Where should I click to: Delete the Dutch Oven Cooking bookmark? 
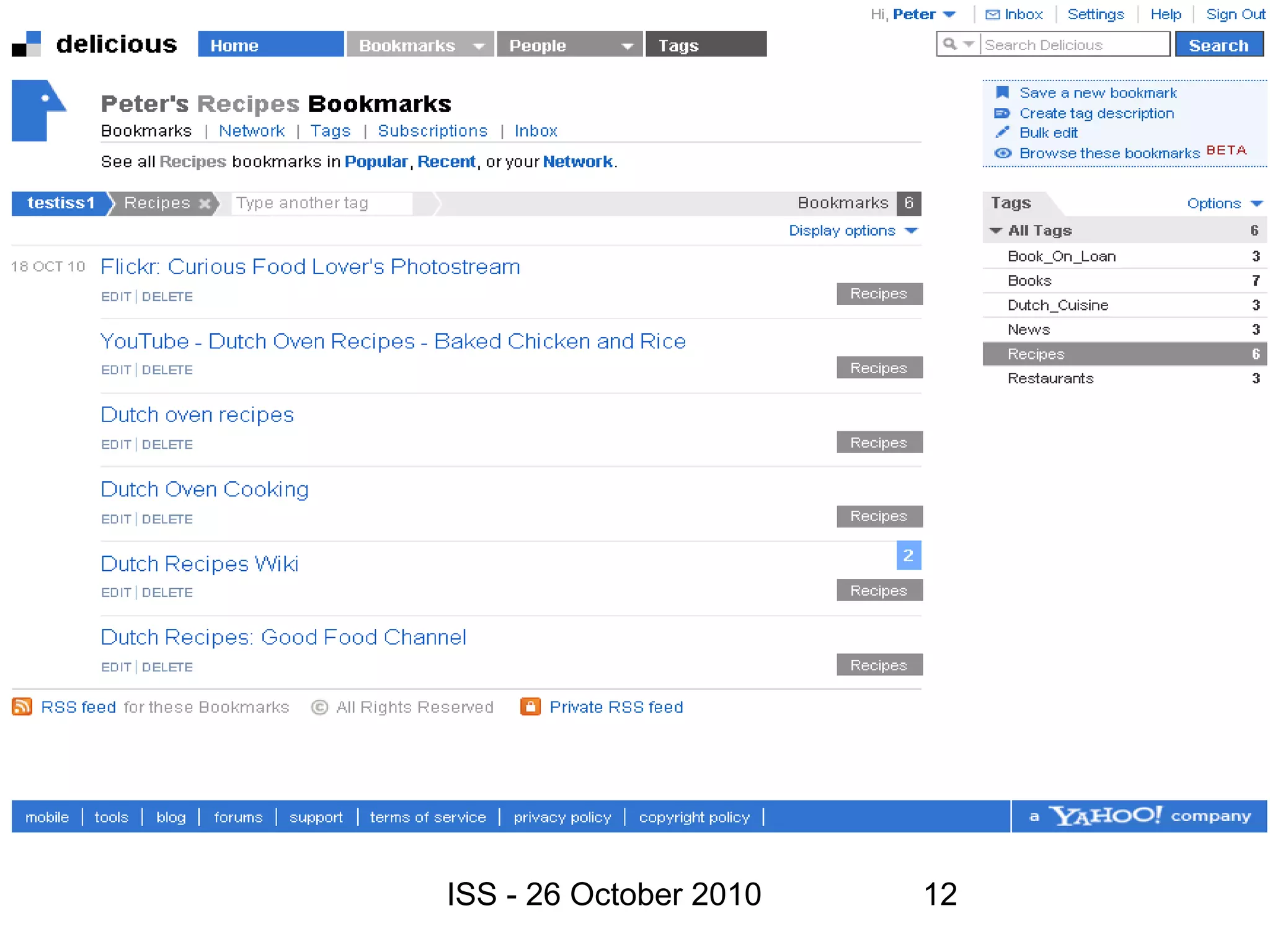(167, 519)
